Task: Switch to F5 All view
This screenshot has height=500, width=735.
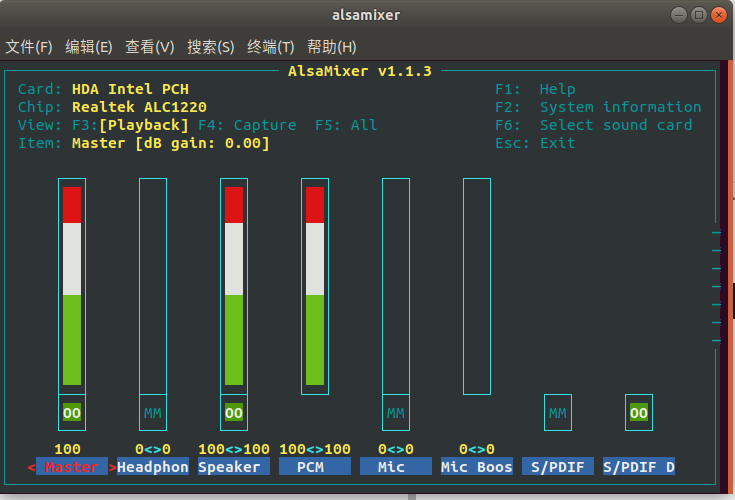Action: coord(346,126)
